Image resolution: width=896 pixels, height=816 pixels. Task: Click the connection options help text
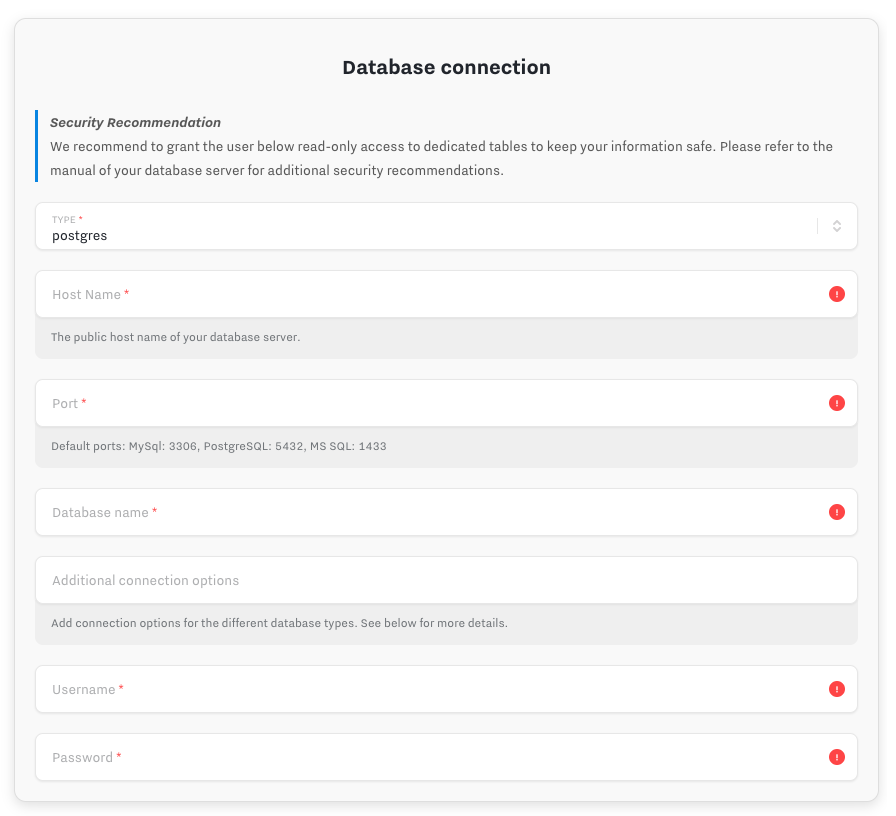coord(279,623)
